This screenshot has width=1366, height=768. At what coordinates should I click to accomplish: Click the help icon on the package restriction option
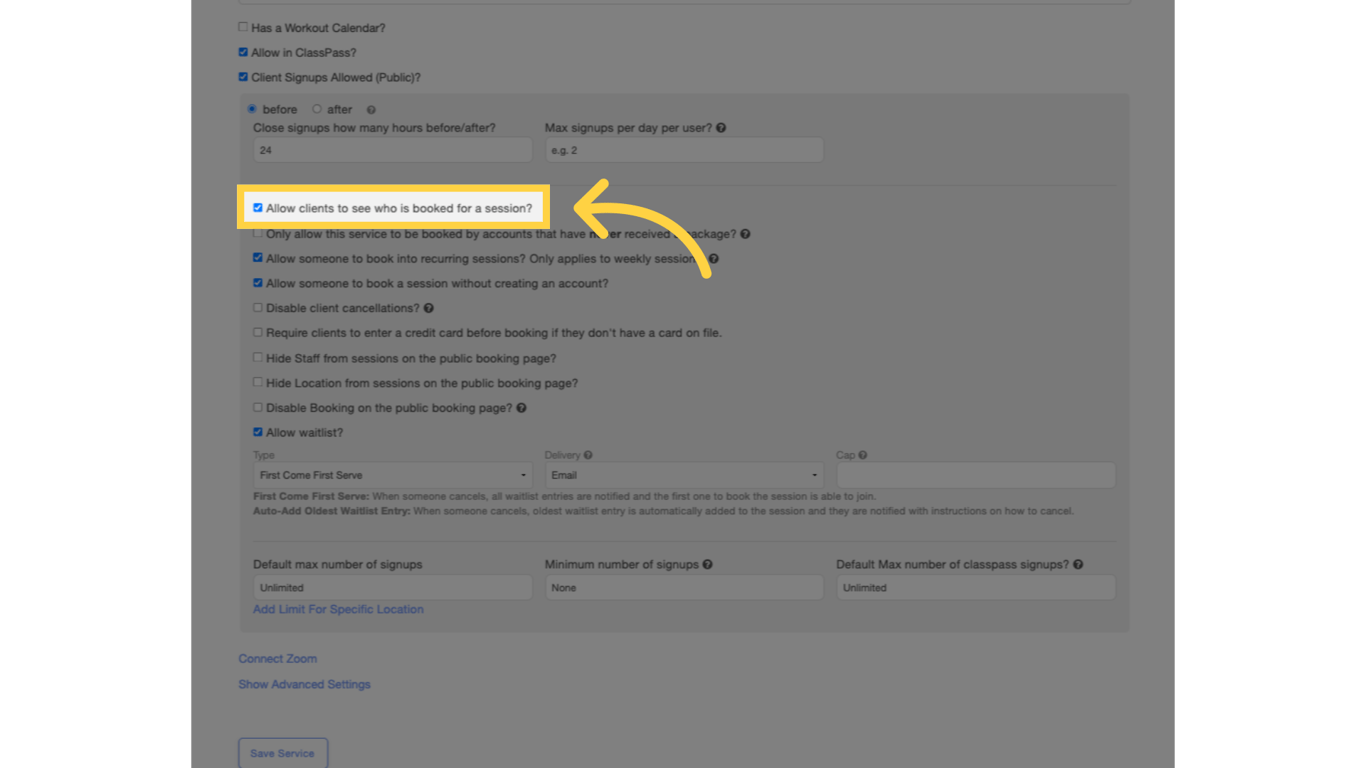[744, 233]
